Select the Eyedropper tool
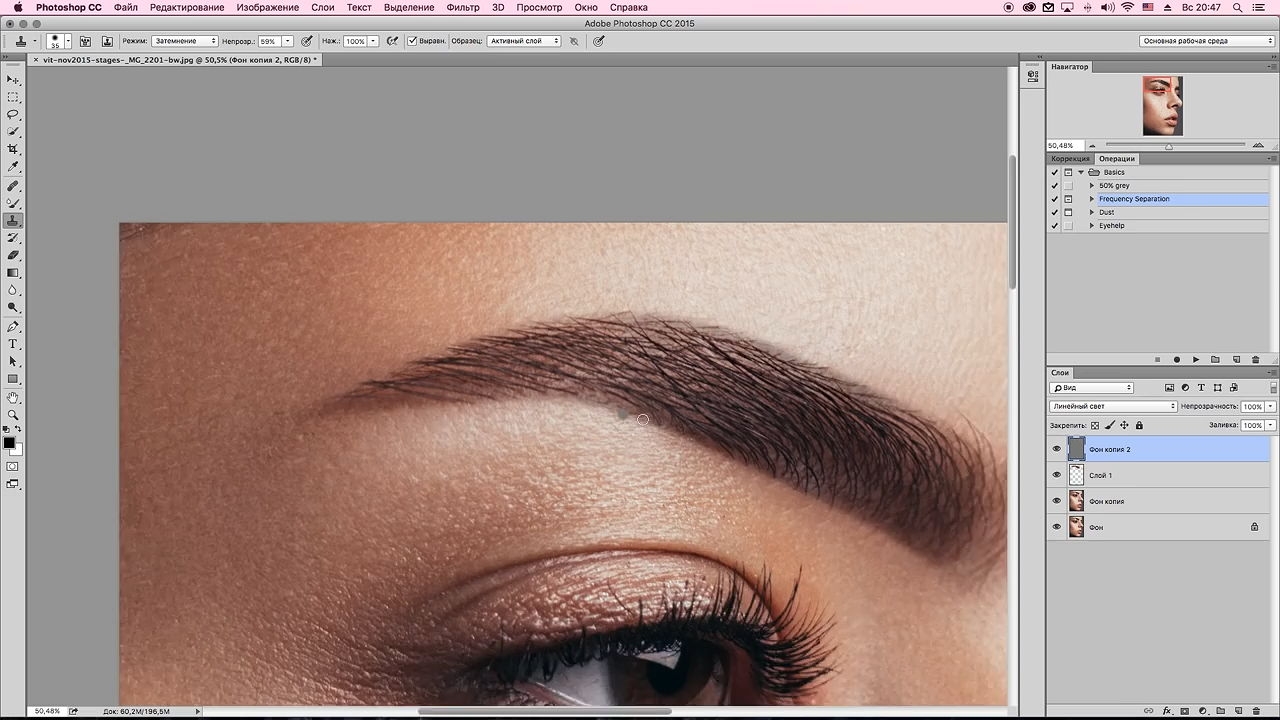 13,167
